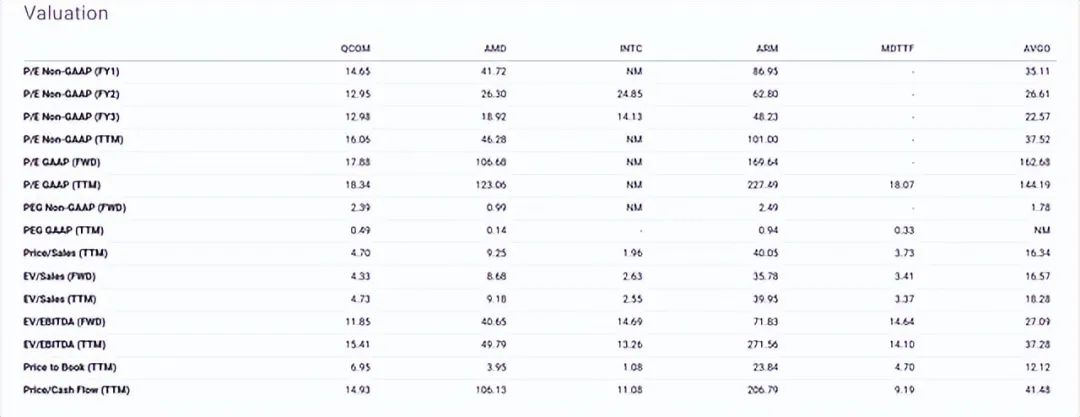Select the P/E Non-GAAP (FY1) row label
The height and width of the screenshot is (417, 1080).
pyautogui.click(x=72, y=71)
